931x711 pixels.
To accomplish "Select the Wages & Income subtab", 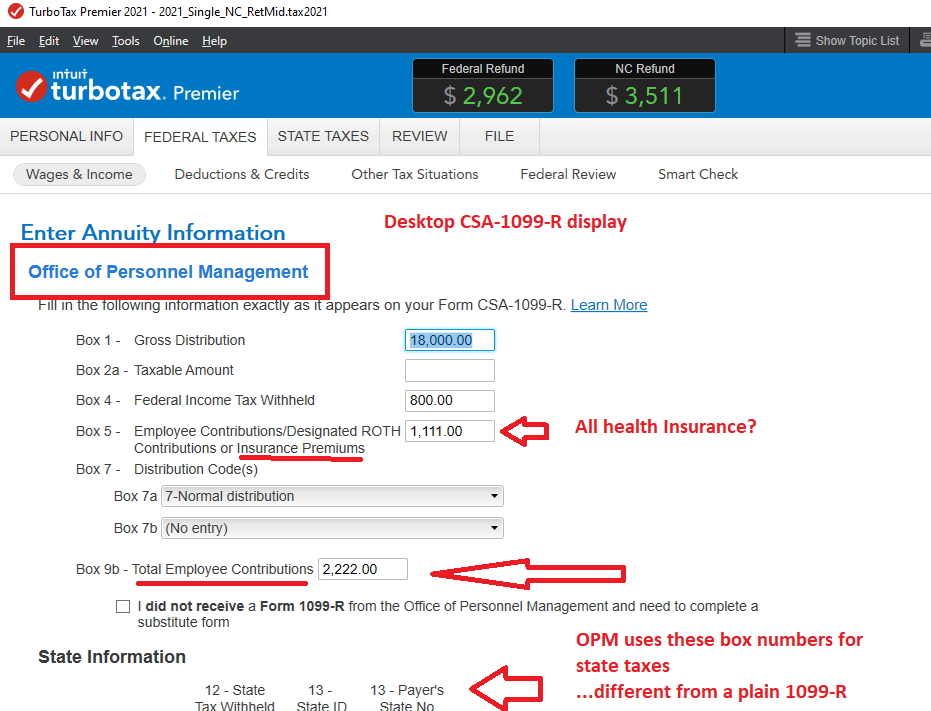I will 79,175.
